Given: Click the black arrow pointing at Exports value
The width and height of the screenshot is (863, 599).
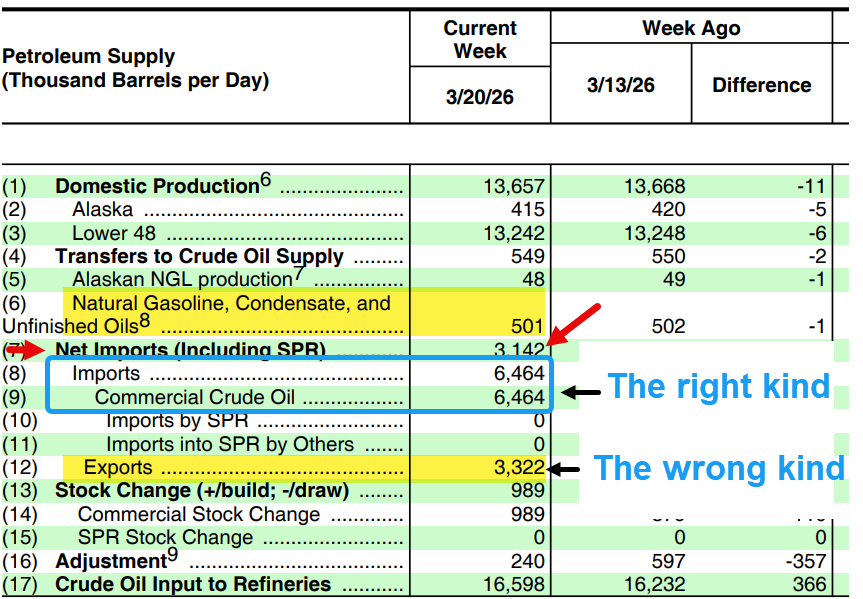Looking at the screenshot, I should (562, 469).
